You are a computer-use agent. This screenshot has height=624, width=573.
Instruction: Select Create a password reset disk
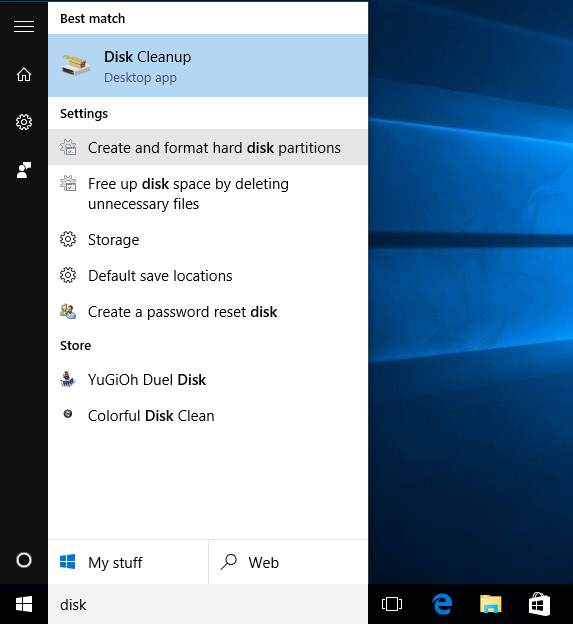[208, 312]
